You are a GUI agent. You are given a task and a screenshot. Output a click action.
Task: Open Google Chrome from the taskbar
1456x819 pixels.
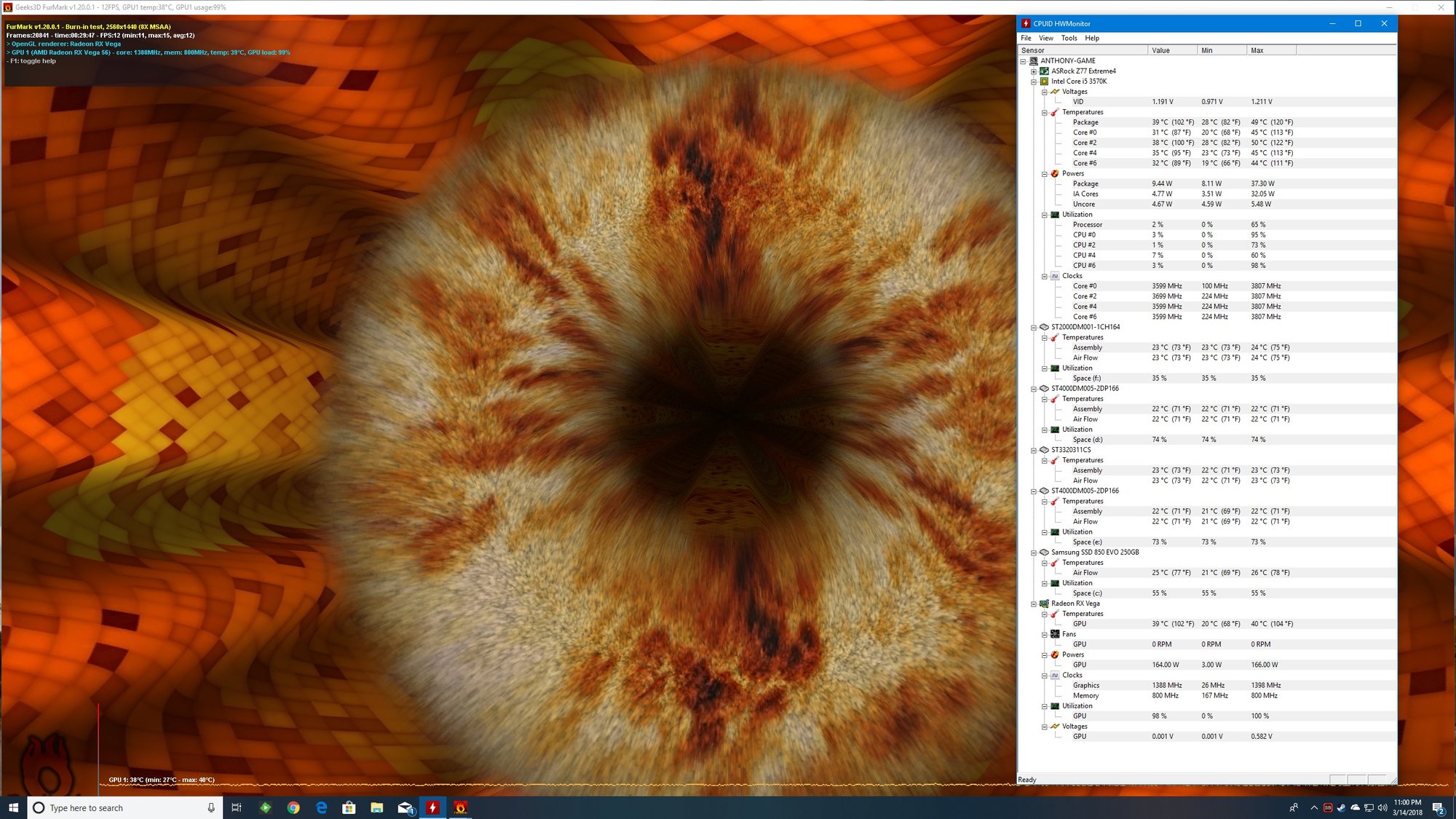pyautogui.click(x=293, y=807)
